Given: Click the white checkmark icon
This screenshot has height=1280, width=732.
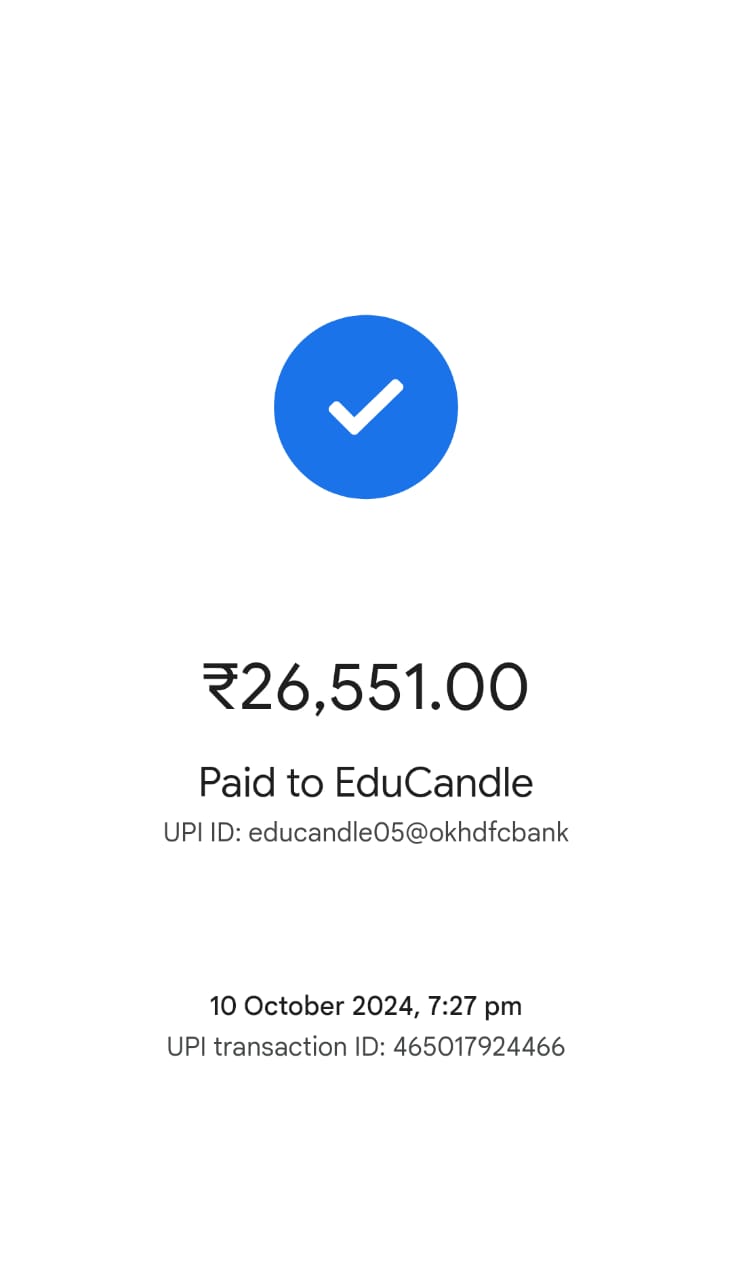Looking at the screenshot, I should 365,407.
